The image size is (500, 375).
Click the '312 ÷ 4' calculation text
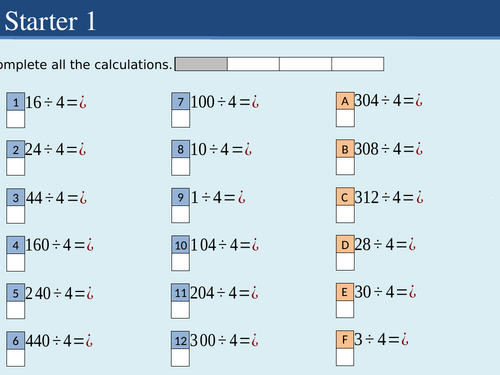[377, 197]
